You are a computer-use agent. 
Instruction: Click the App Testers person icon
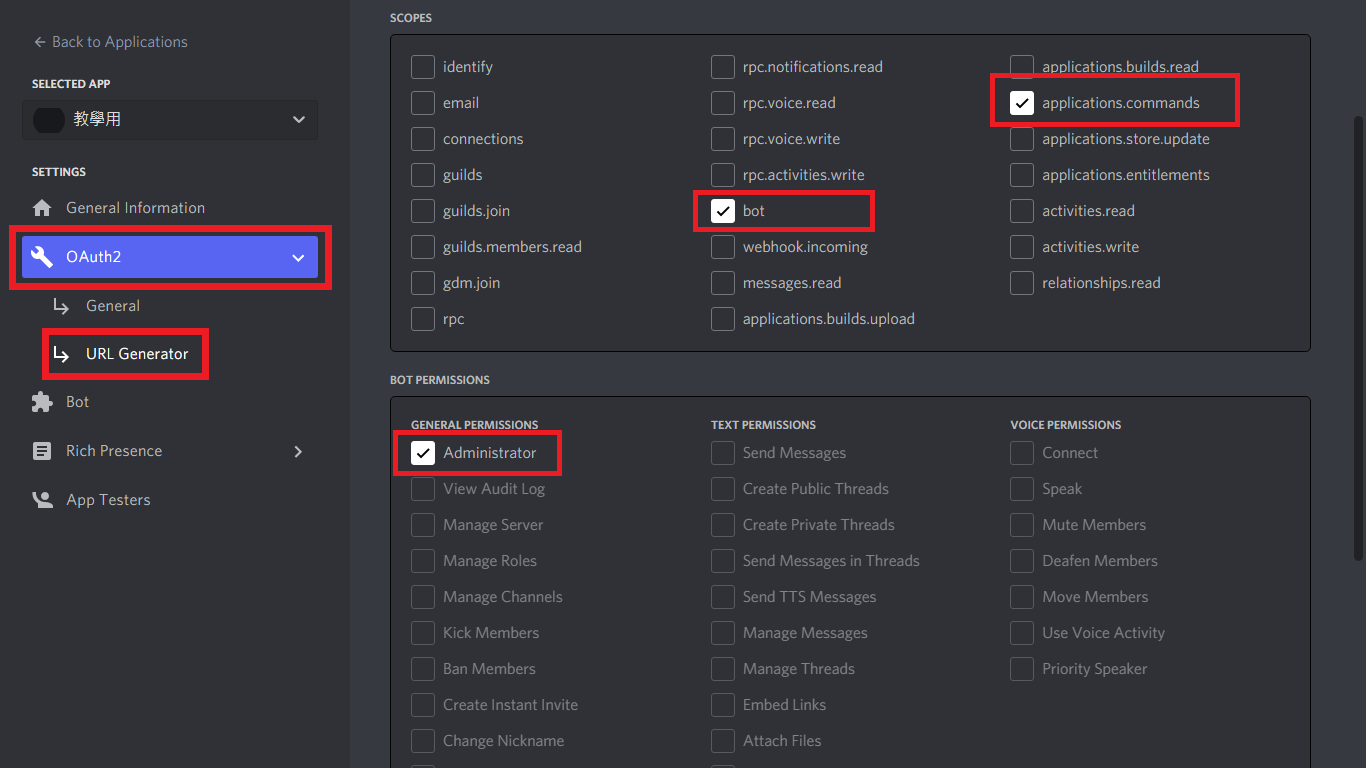[42, 500]
